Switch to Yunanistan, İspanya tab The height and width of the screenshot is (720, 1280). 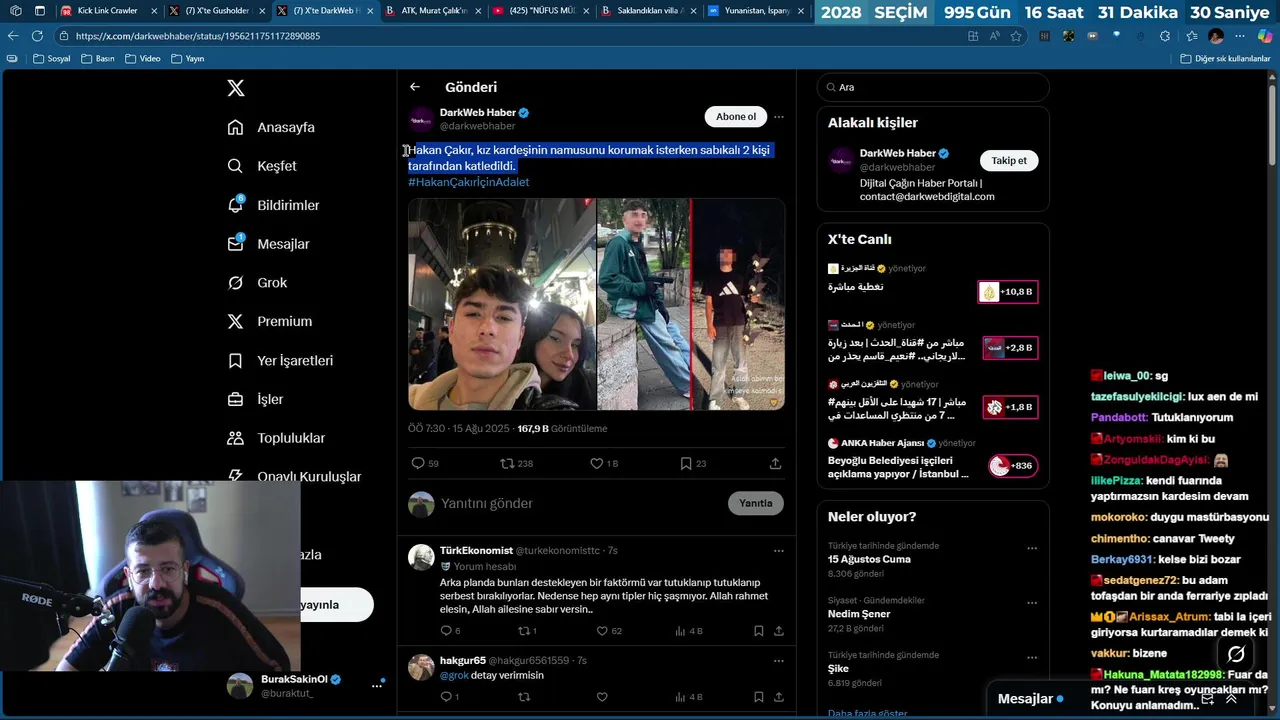click(x=757, y=11)
